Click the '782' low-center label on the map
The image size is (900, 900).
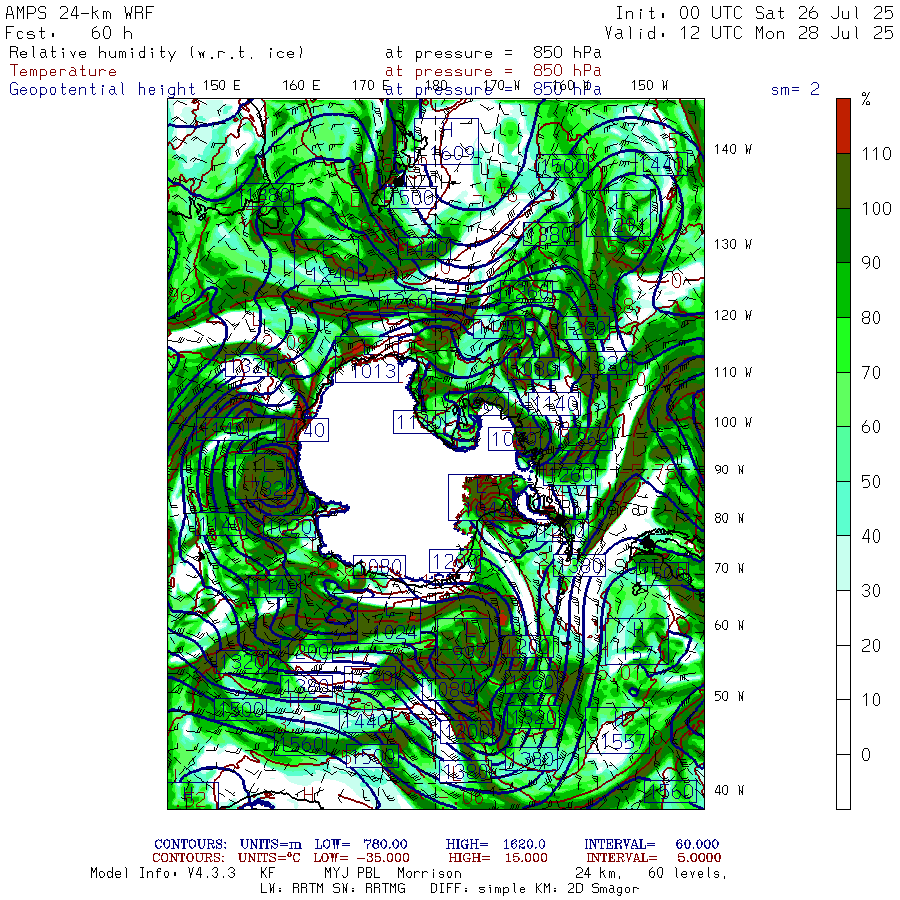[267, 488]
